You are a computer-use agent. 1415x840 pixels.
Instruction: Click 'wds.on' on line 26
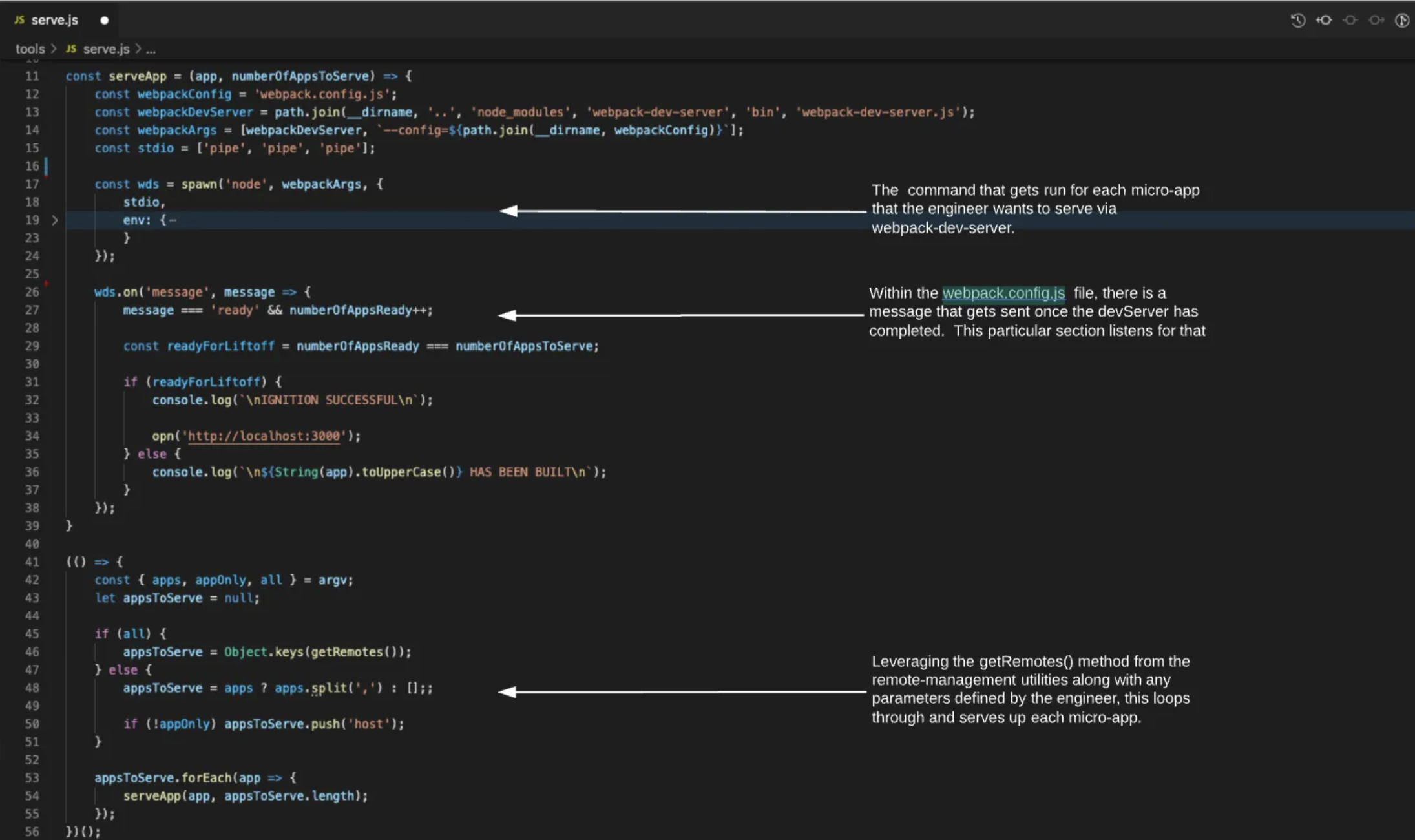(x=116, y=292)
